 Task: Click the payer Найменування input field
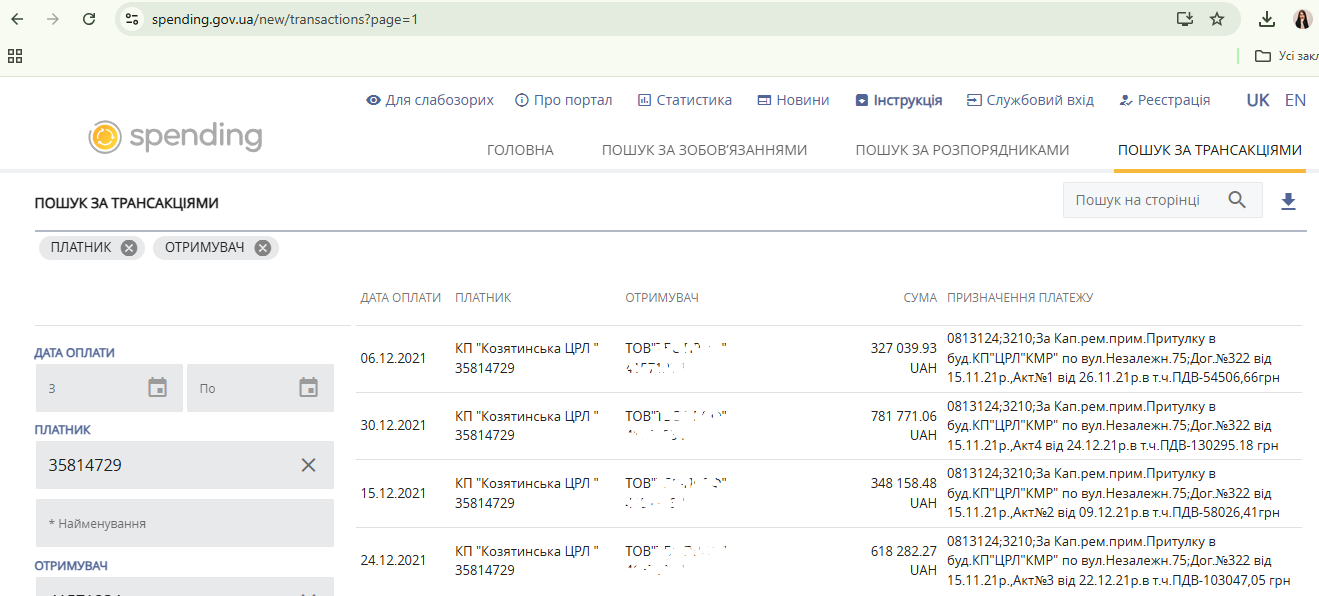click(185, 523)
